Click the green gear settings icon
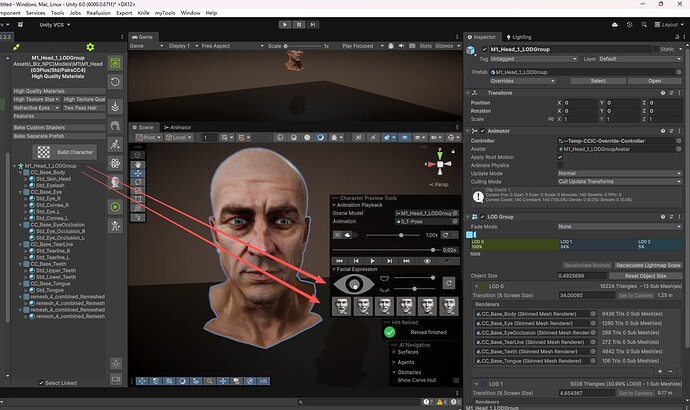Image resolution: width=690 pixels, height=410 pixels. 90,47
